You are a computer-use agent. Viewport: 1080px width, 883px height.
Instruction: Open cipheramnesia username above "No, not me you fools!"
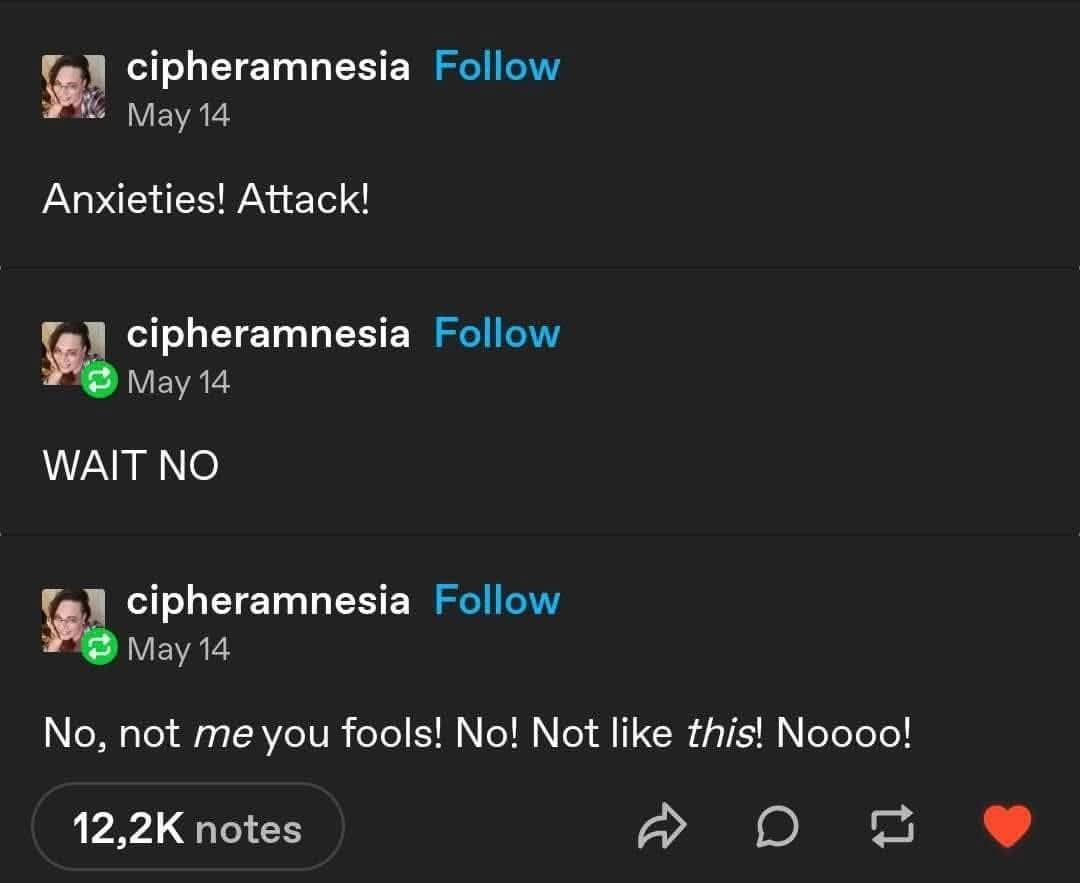268,601
